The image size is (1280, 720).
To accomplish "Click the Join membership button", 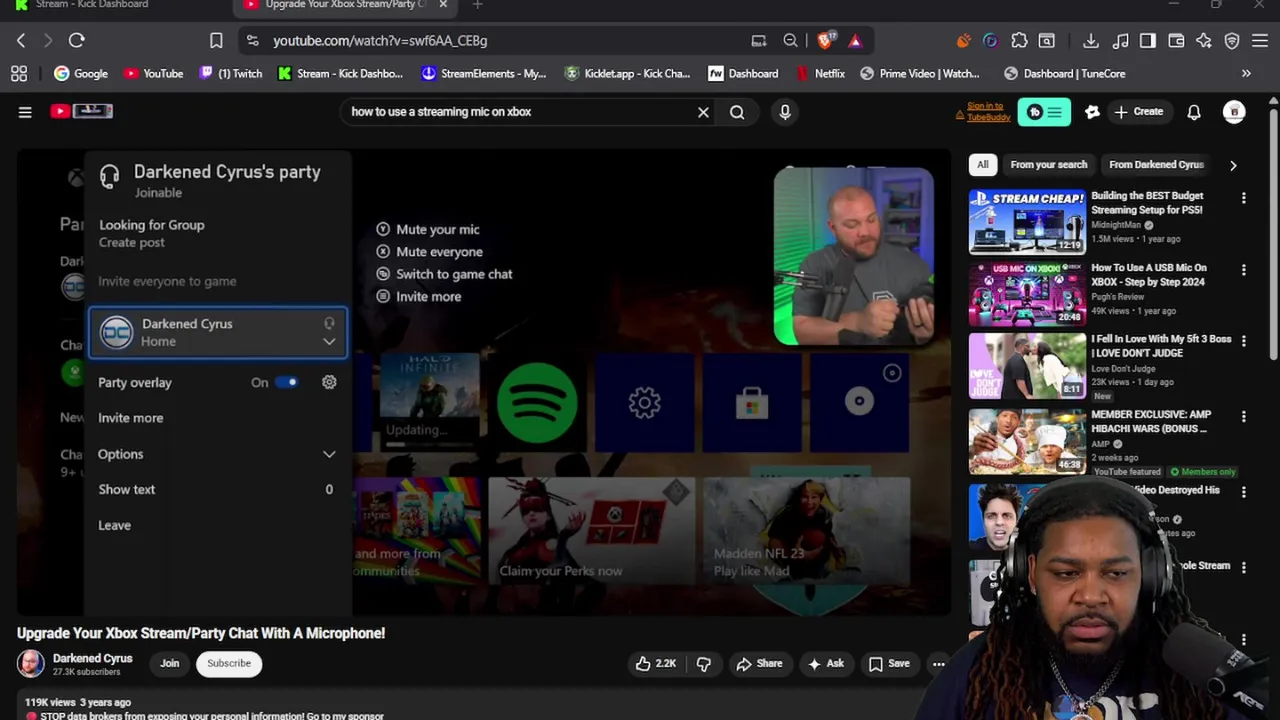I will coord(170,664).
